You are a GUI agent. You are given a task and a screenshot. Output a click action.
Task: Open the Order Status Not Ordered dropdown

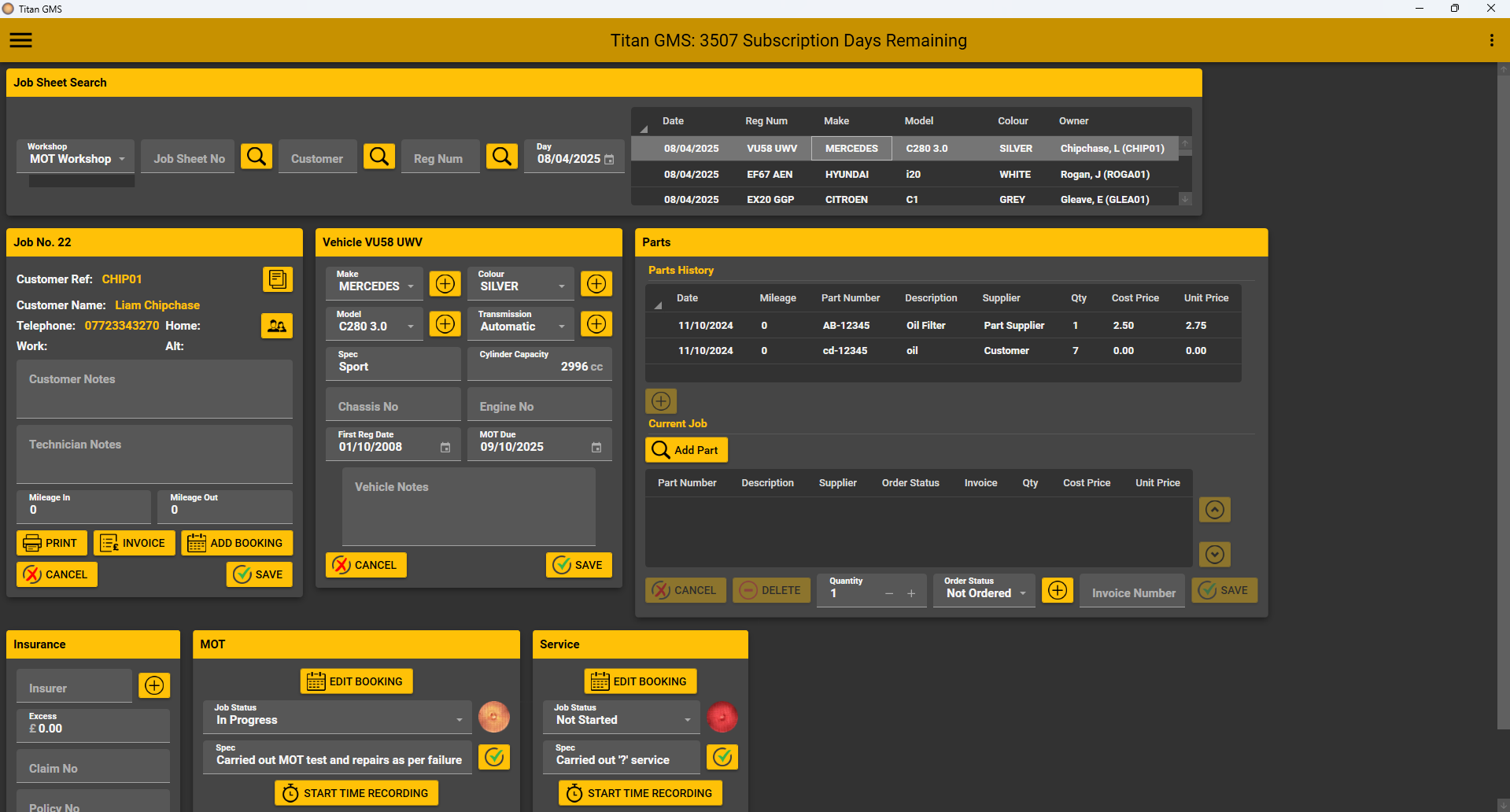click(x=984, y=589)
